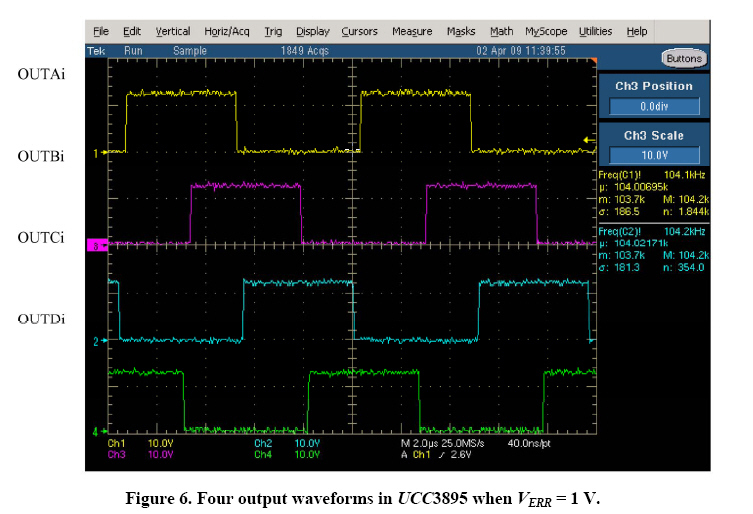Open the Masks menu
This screenshot has width=753, height=514.
[461, 31]
